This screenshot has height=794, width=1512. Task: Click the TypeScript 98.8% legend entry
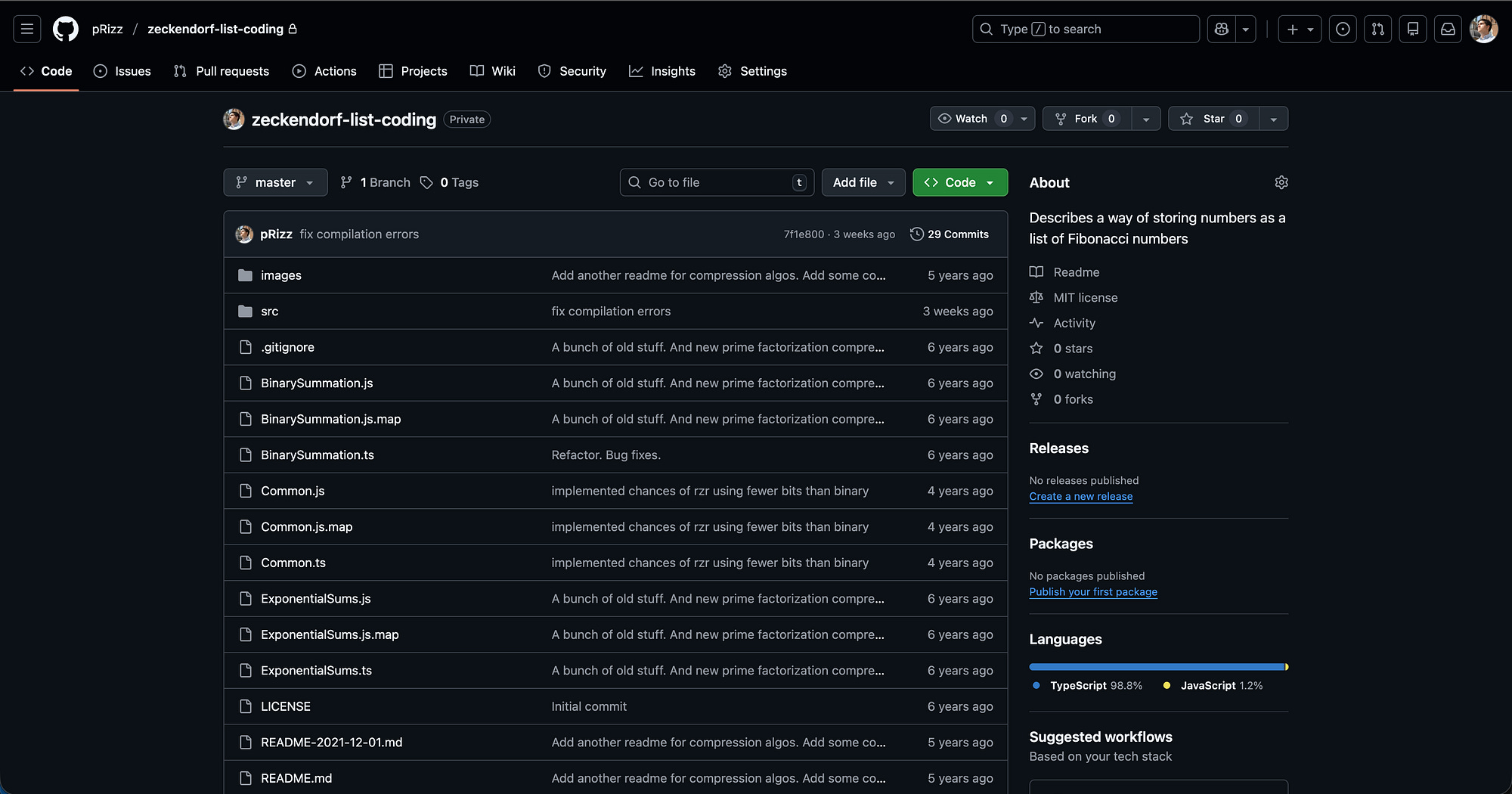[x=1087, y=686]
